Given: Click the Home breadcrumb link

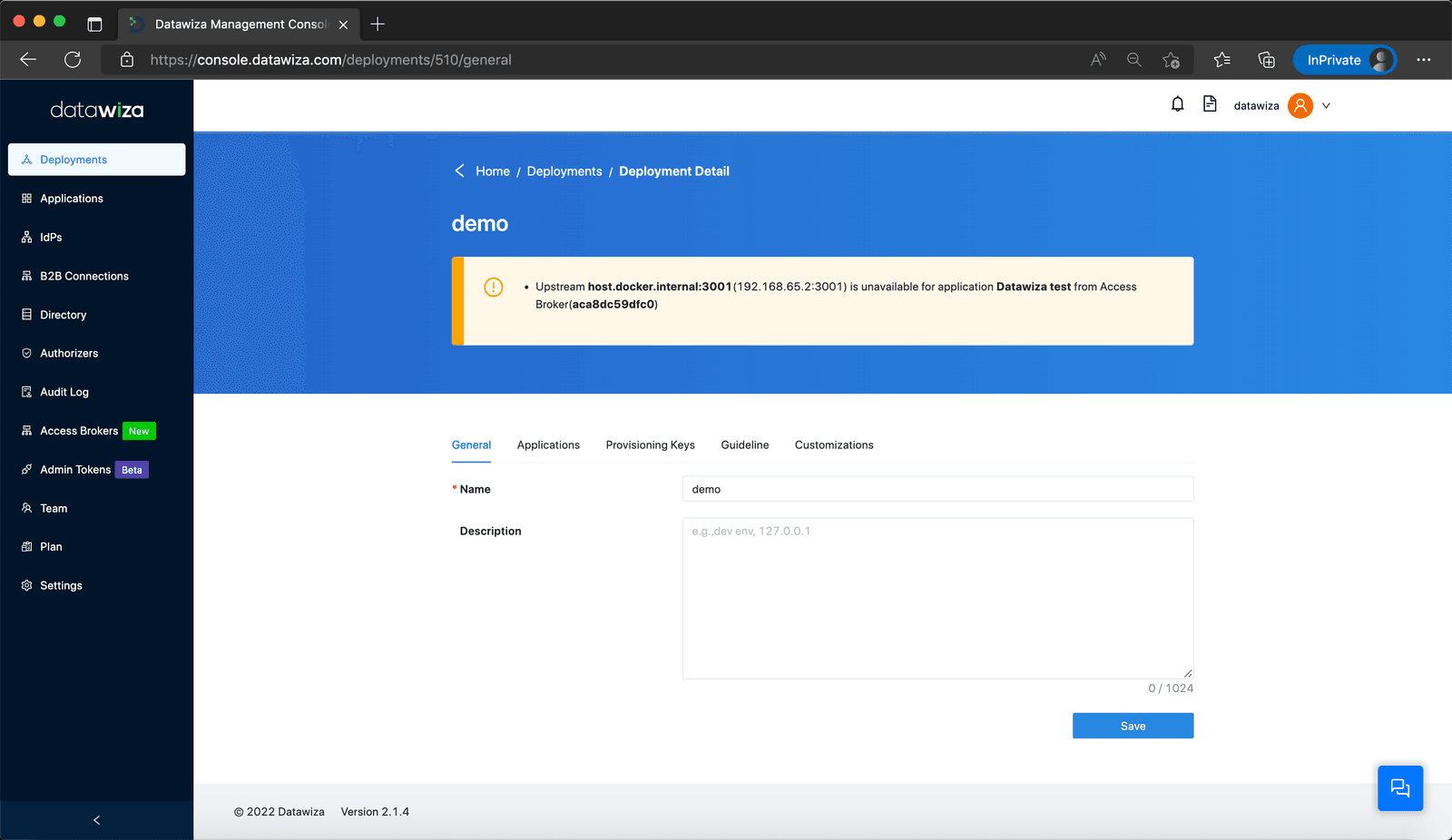Looking at the screenshot, I should coord(493,171).
